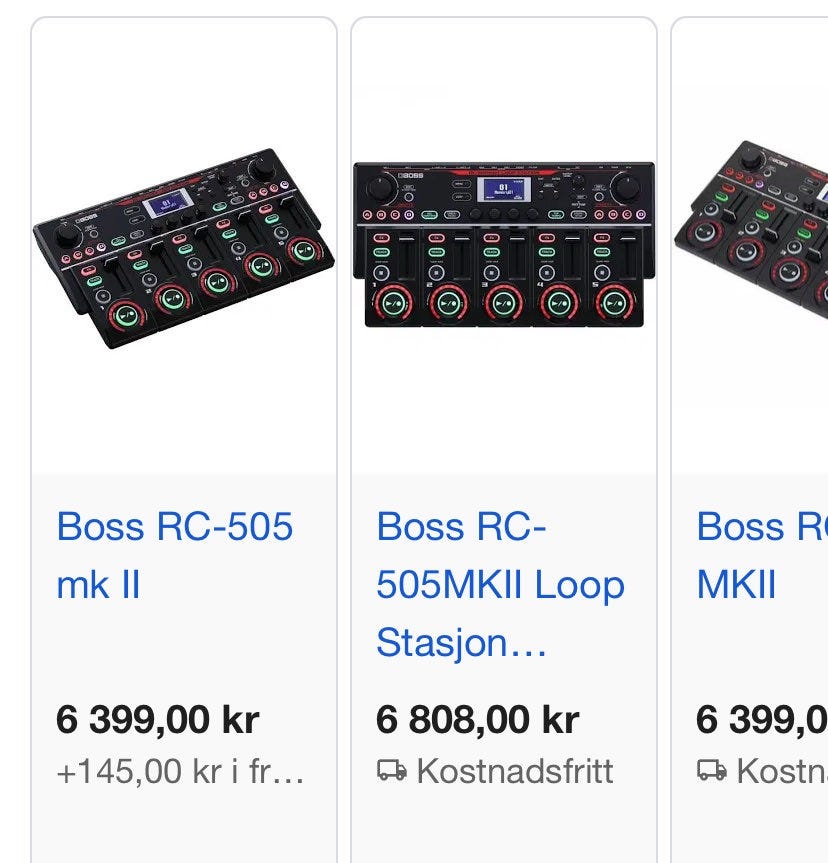Open the "Boss RC-505 mk II" product title link
Viewport: 828px width, 863px height.
pos(175,555)
